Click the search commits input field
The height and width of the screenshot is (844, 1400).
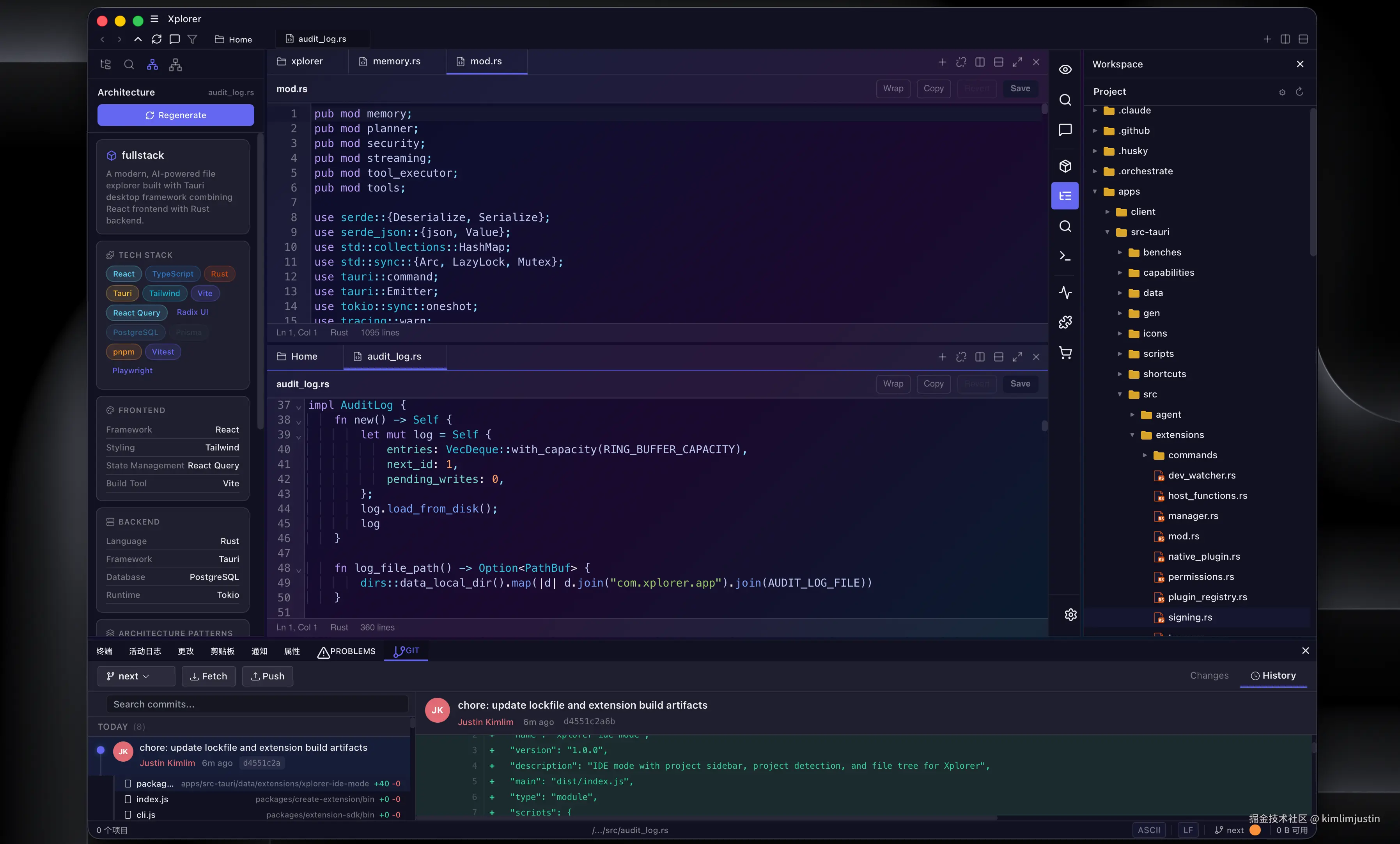click(x=257, y=704)
